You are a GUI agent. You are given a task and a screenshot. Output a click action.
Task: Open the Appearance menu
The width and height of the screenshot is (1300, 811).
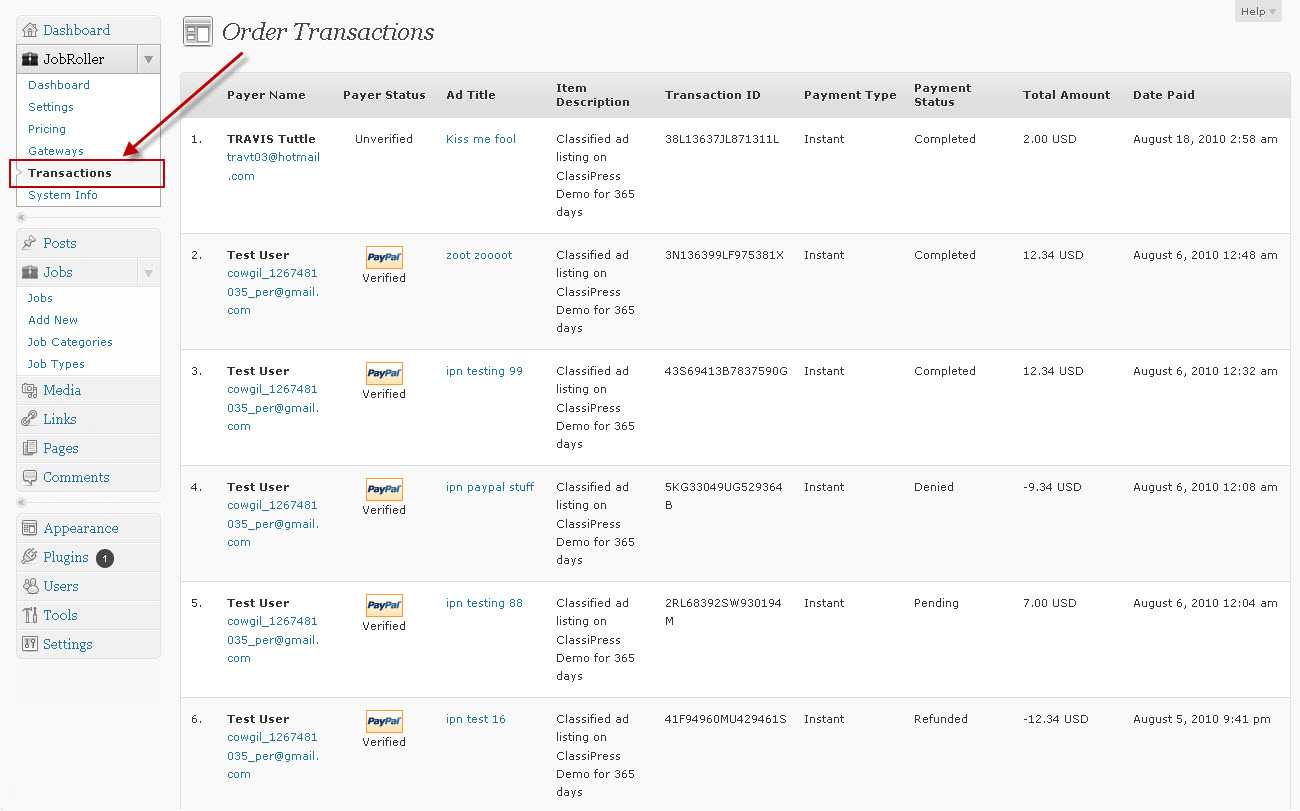[81, 528]
